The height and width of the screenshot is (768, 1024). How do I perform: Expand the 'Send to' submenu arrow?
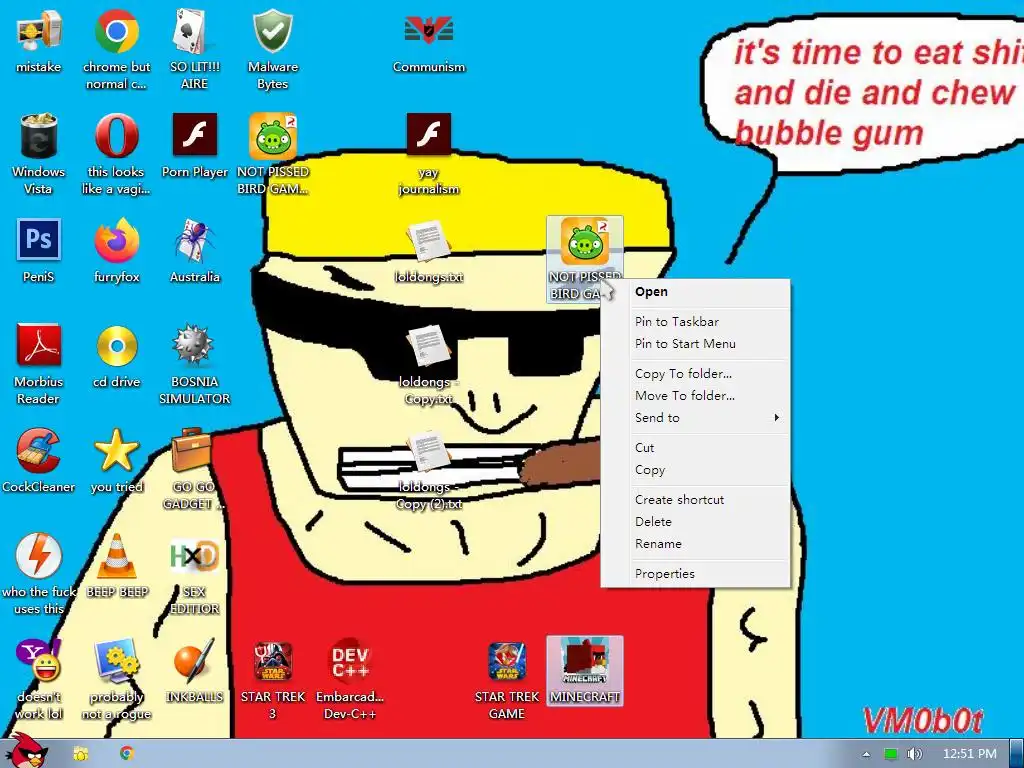(776, 417)
